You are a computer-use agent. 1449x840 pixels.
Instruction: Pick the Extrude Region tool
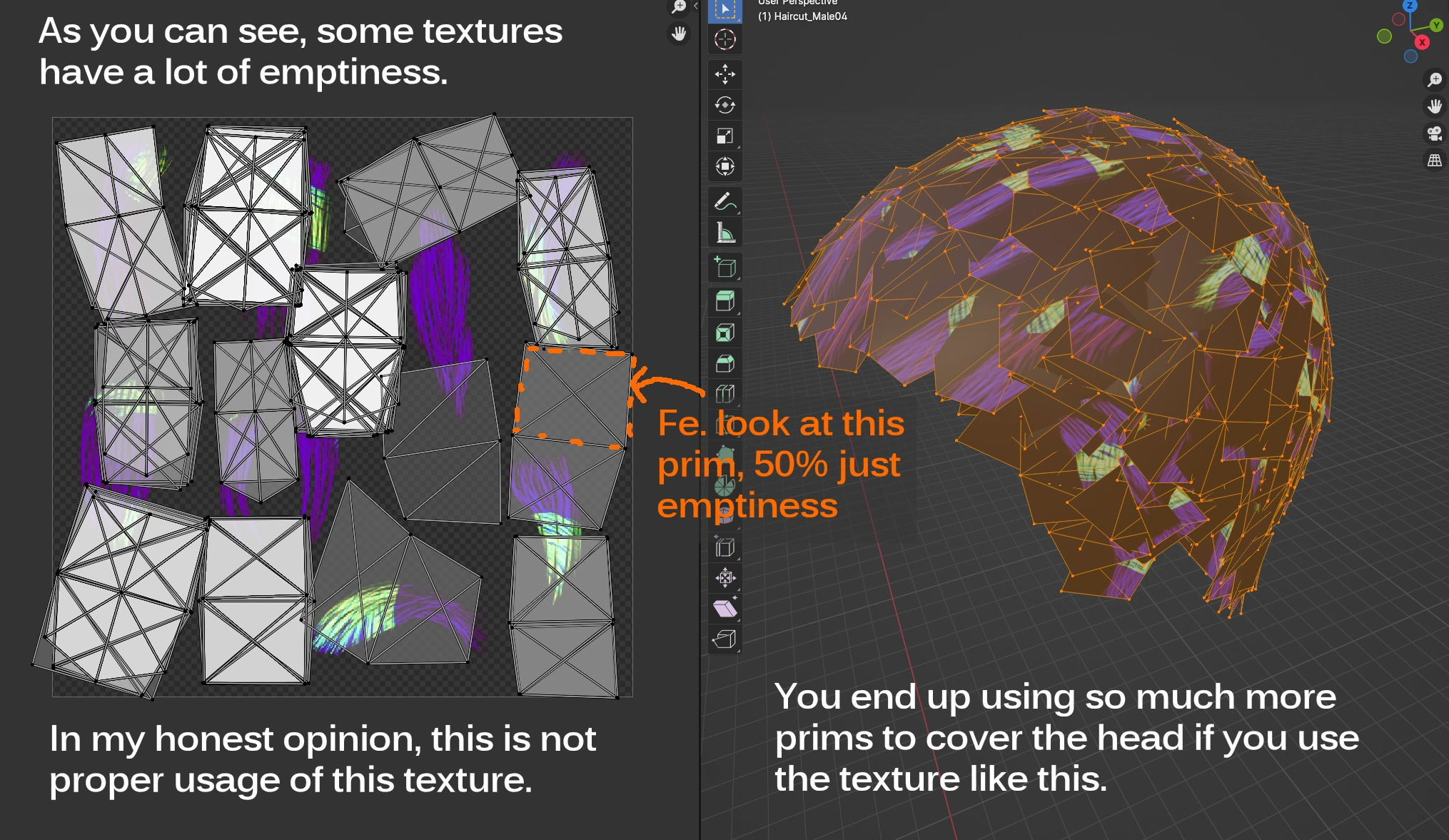(724, 302)
